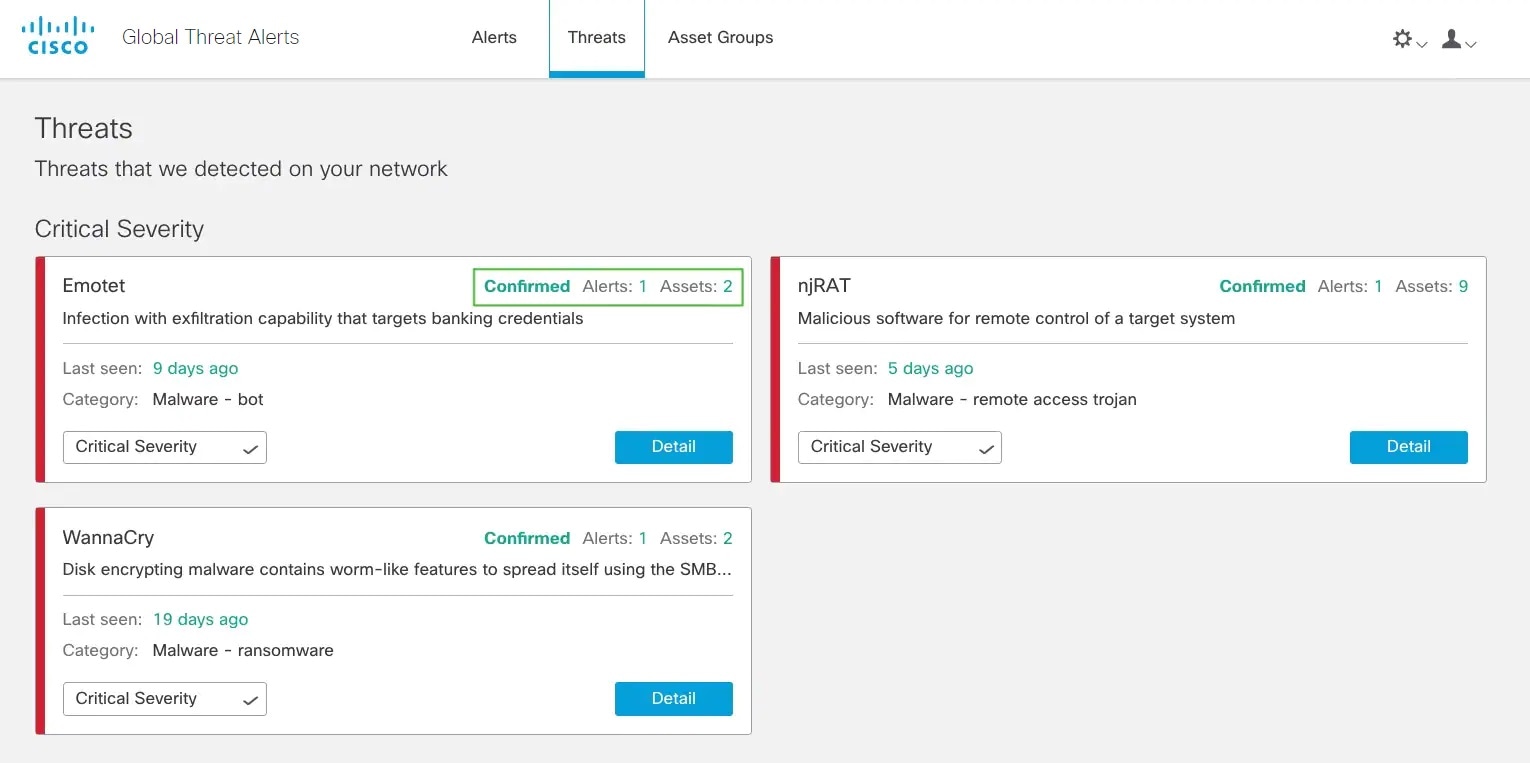Viewport: 1530px width, 763px height.
Task: Click njRAT Confirmed status label
Action: [1262, 286]
